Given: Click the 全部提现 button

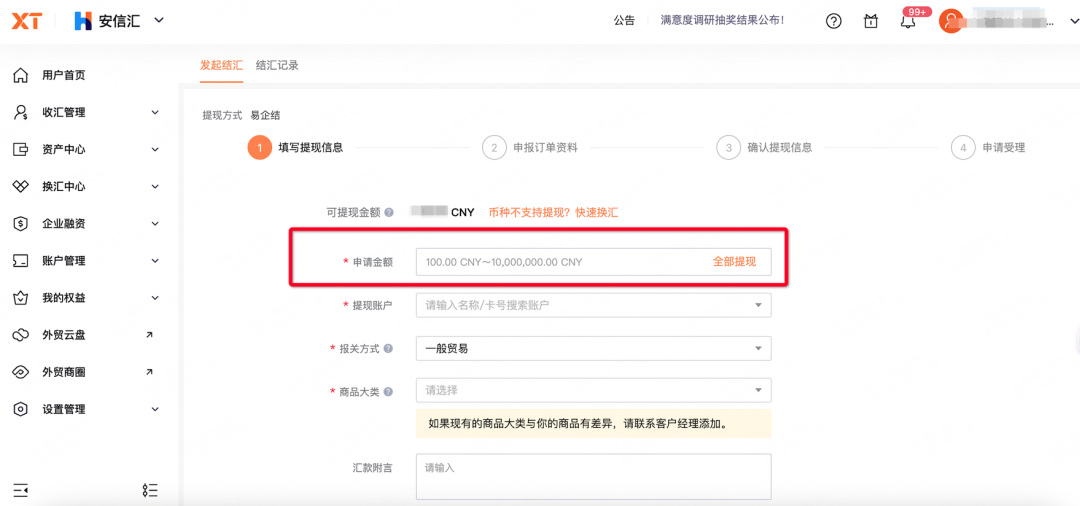Looking at the screenshot, I should coord(734,262).
